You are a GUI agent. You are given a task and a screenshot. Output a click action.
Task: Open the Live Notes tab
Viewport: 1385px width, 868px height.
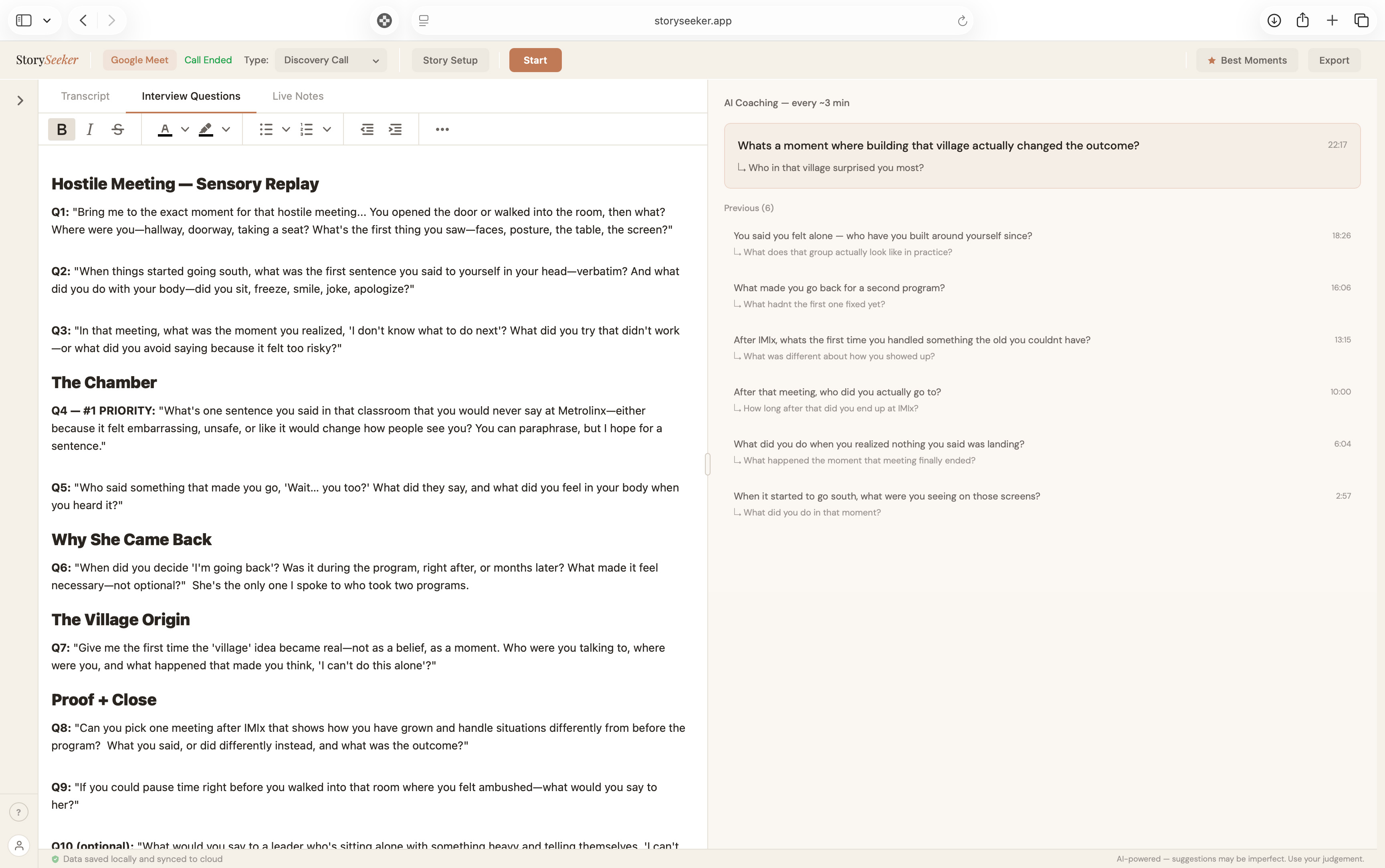pyautogui.click(x=297, y=96)
